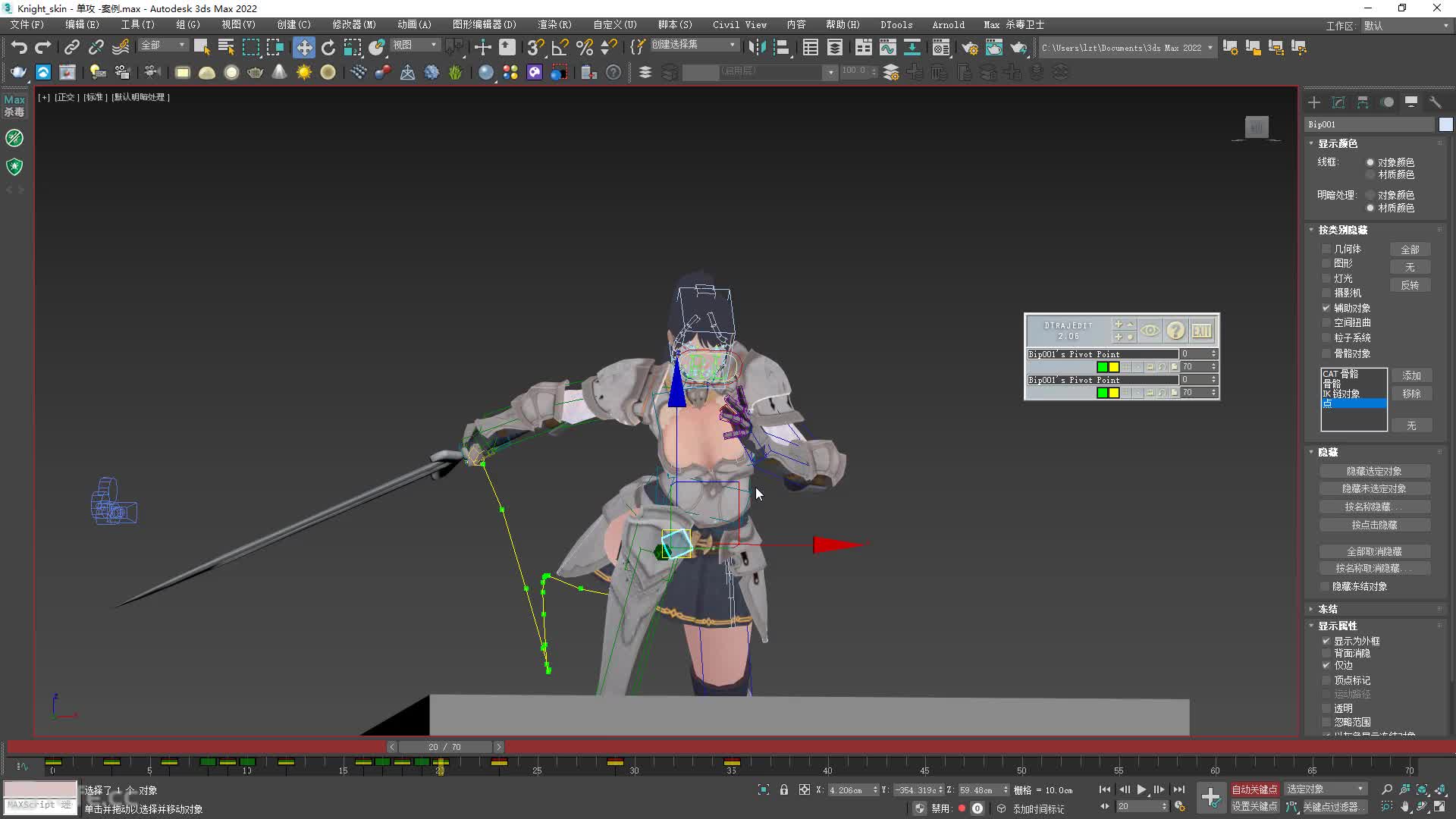Click the large Set Key plus button
The height and width of the screenshot is (819, 1456).
[1211, 797]
